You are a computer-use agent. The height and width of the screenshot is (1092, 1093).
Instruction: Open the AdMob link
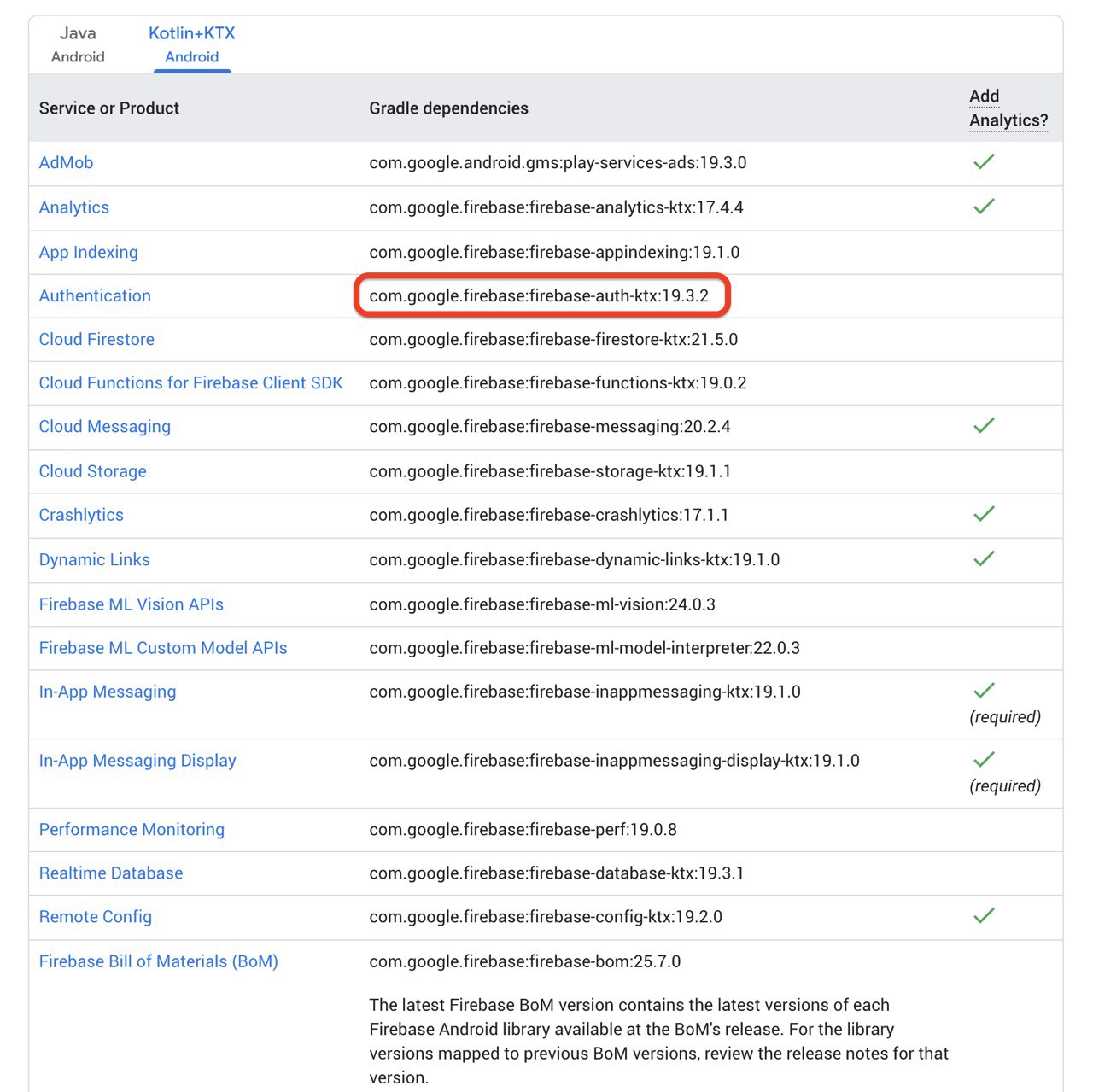pyautogui.click(x=66, y=162)
